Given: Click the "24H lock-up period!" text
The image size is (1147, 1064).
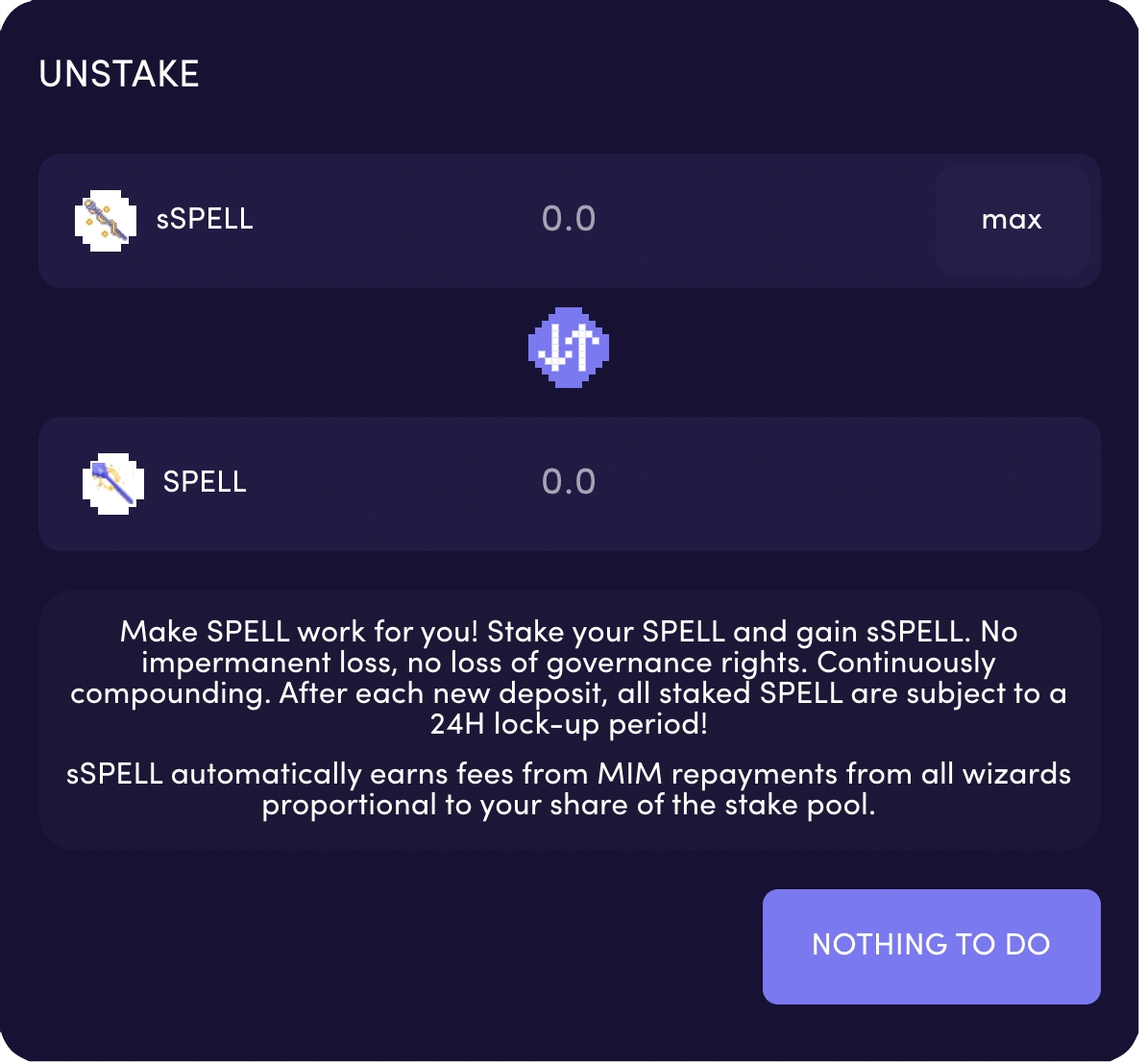Looking at the screenshot, I should click(569, 724).
